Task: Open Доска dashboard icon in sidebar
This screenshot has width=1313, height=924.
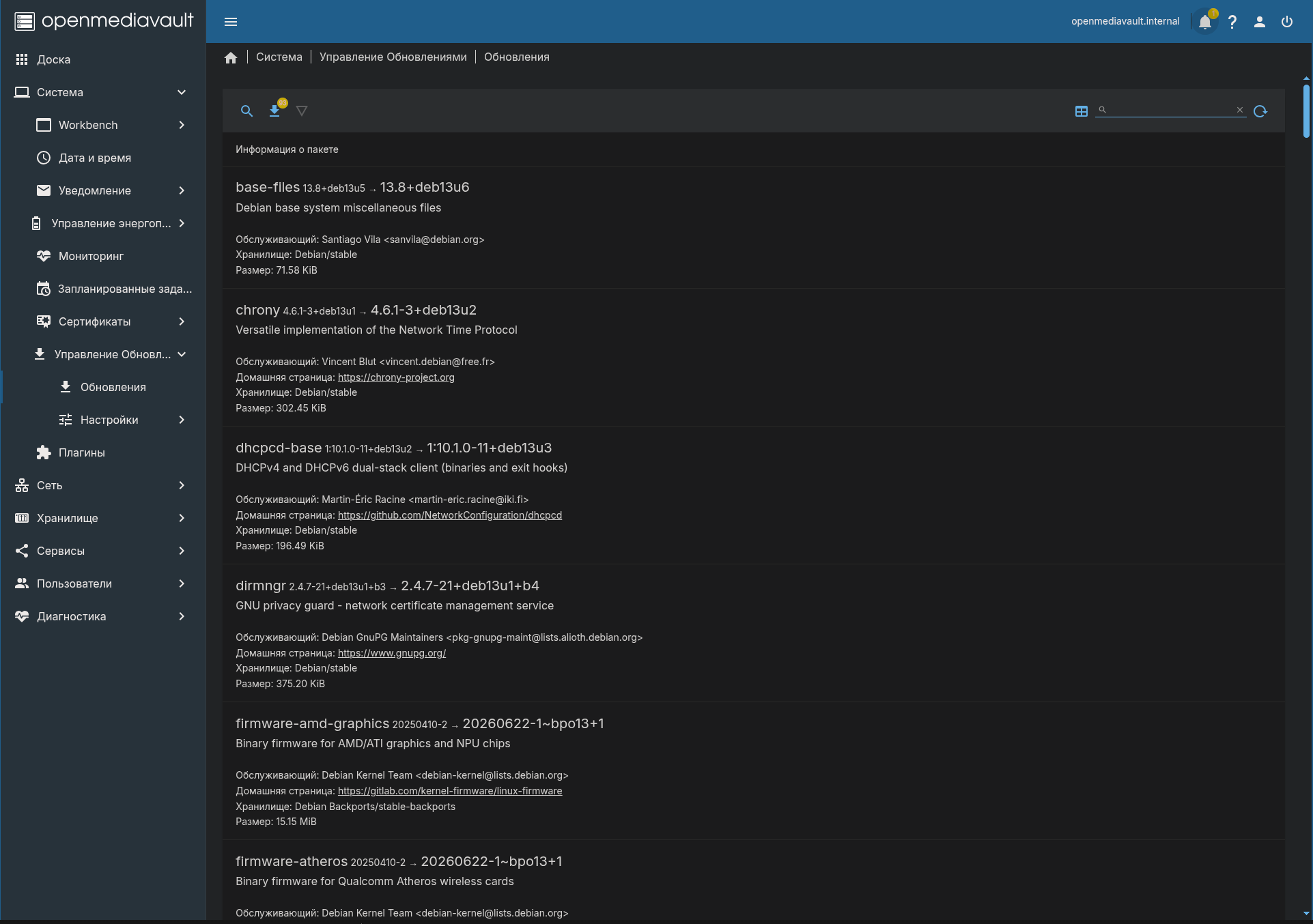Action: click(22, 59)
